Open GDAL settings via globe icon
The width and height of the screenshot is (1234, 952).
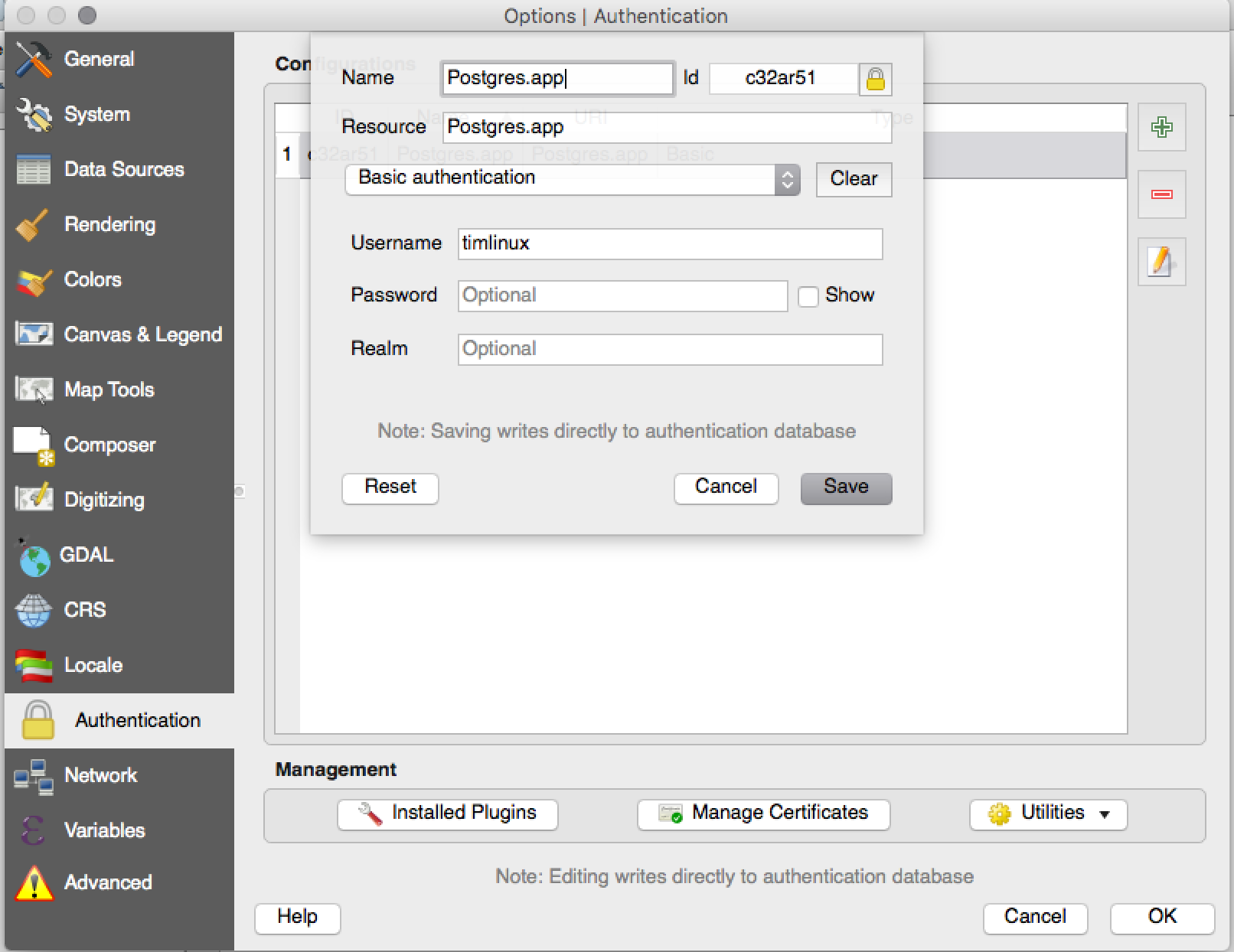tap(34, 557)
